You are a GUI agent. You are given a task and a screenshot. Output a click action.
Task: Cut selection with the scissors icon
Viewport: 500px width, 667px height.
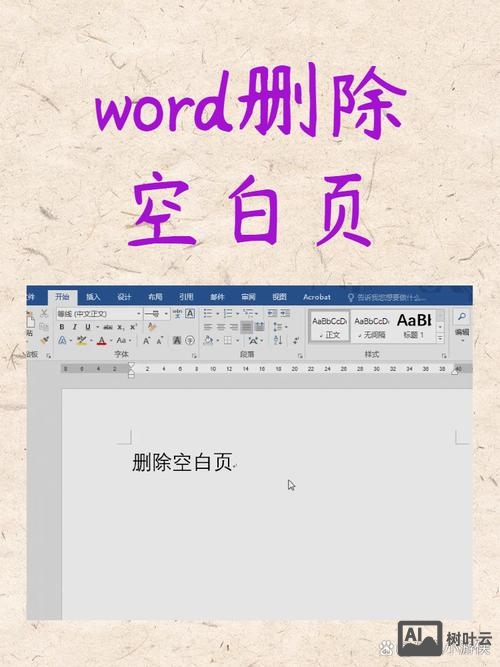(x=44, y=314)
